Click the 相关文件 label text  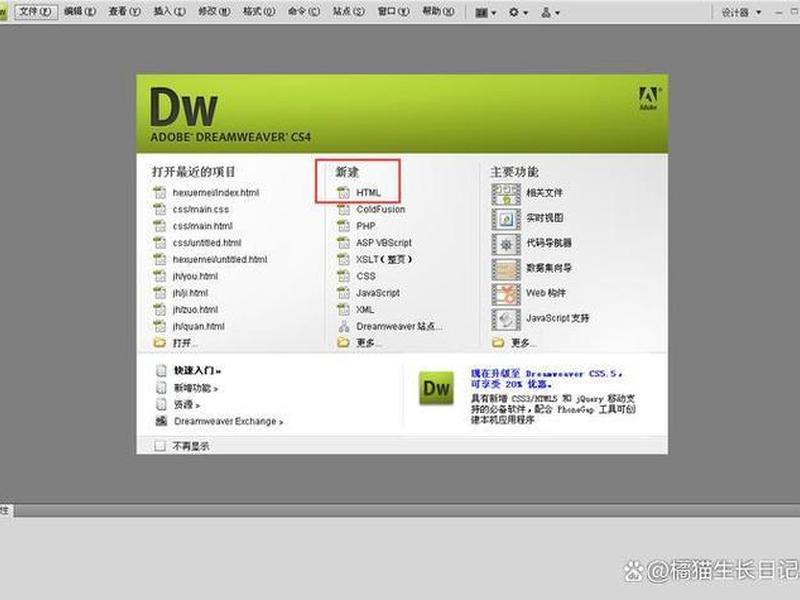click(544, 193)
